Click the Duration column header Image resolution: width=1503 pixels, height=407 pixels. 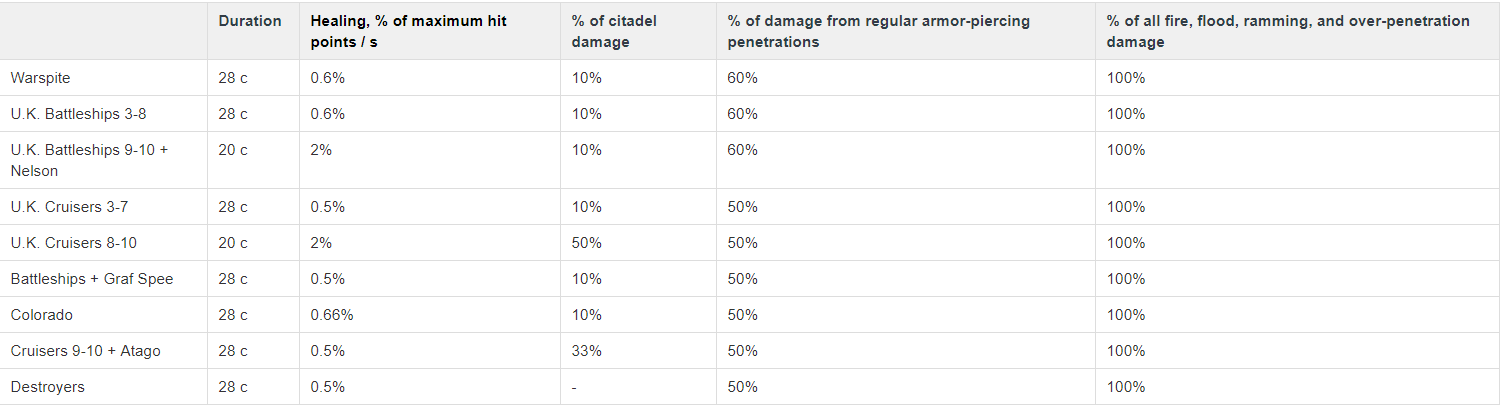point(250,21)
